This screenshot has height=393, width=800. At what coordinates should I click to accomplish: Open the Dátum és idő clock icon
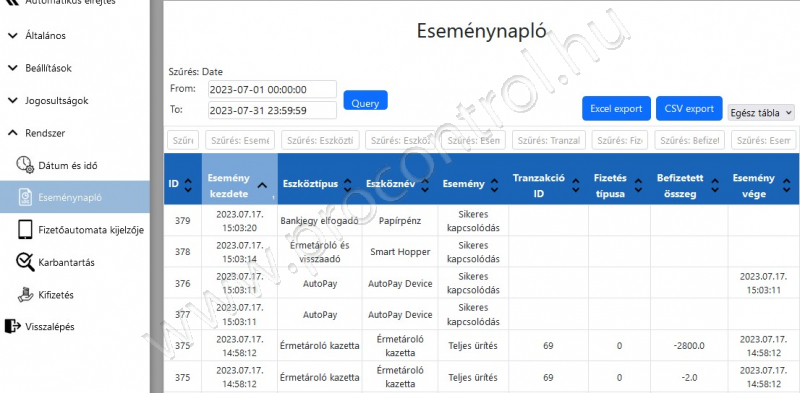(24, 165)
